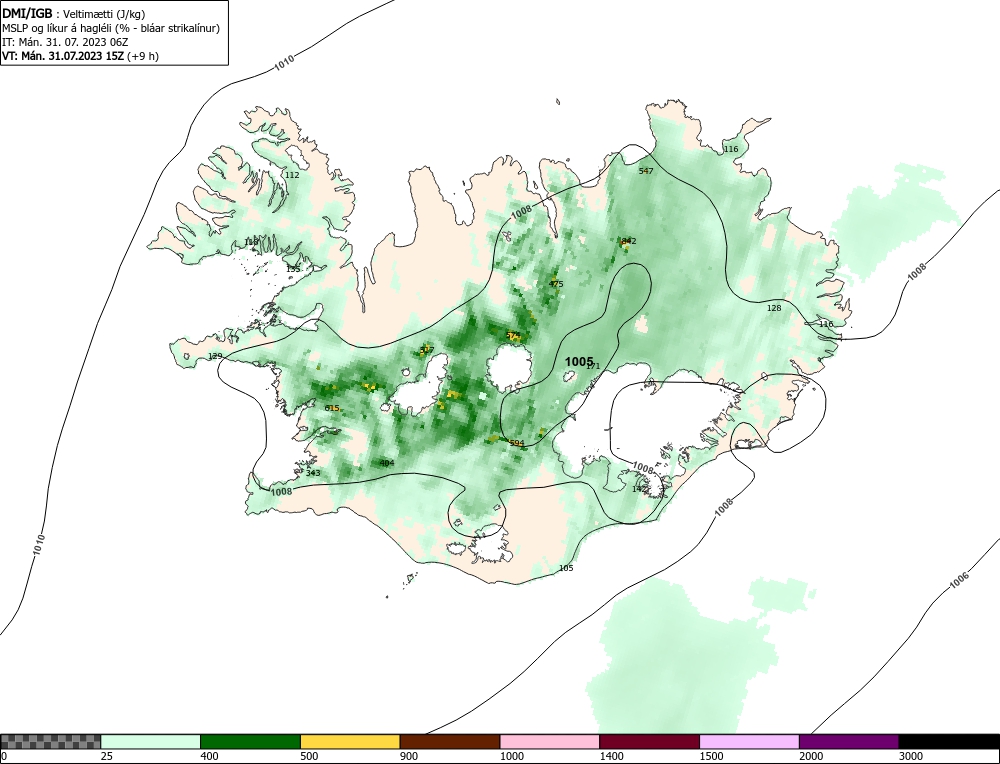
Task: Click the 404 value on the map
Action: 386,463
